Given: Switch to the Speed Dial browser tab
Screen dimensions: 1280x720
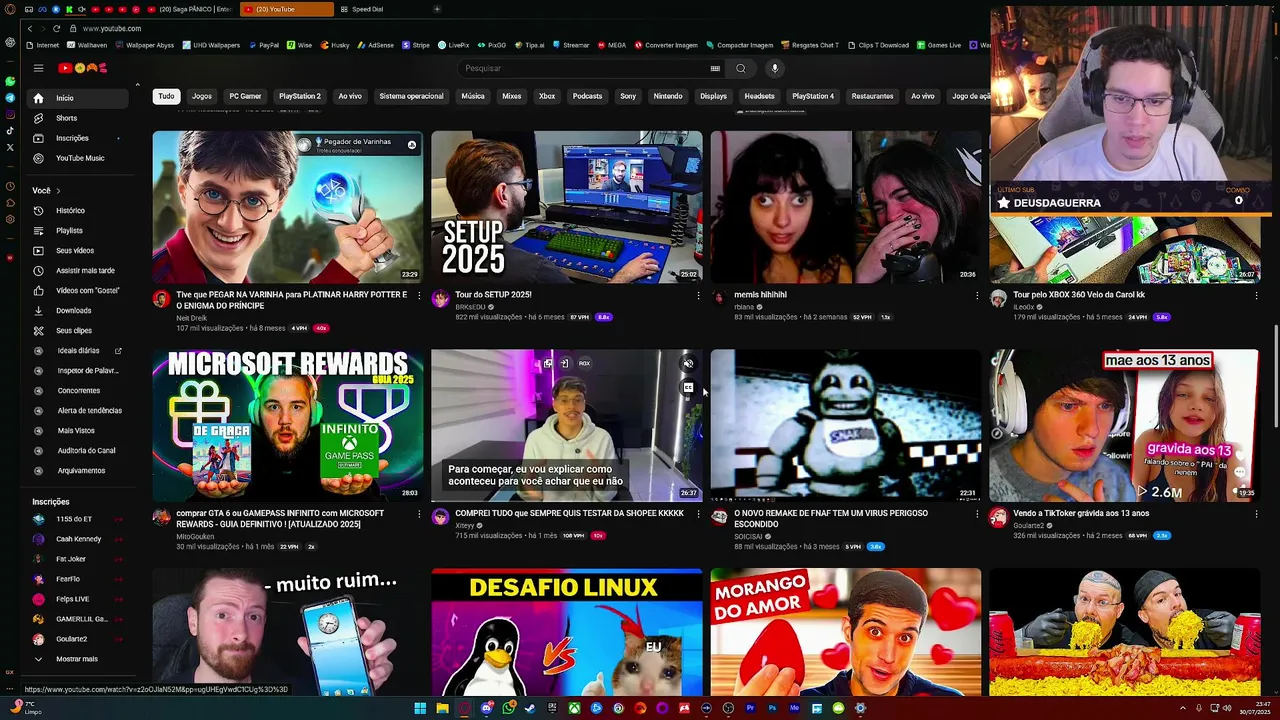Looking at the screenshot, I should coord(368,9).
